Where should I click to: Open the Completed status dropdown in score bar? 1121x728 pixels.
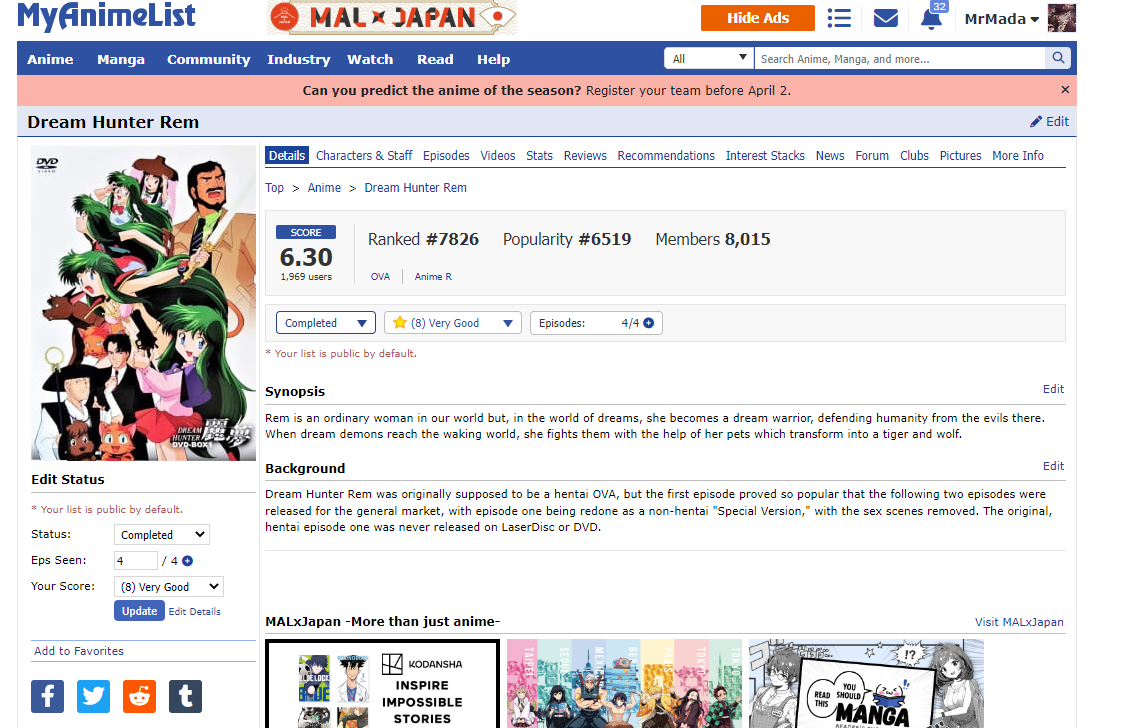click(x=325, y=323)
